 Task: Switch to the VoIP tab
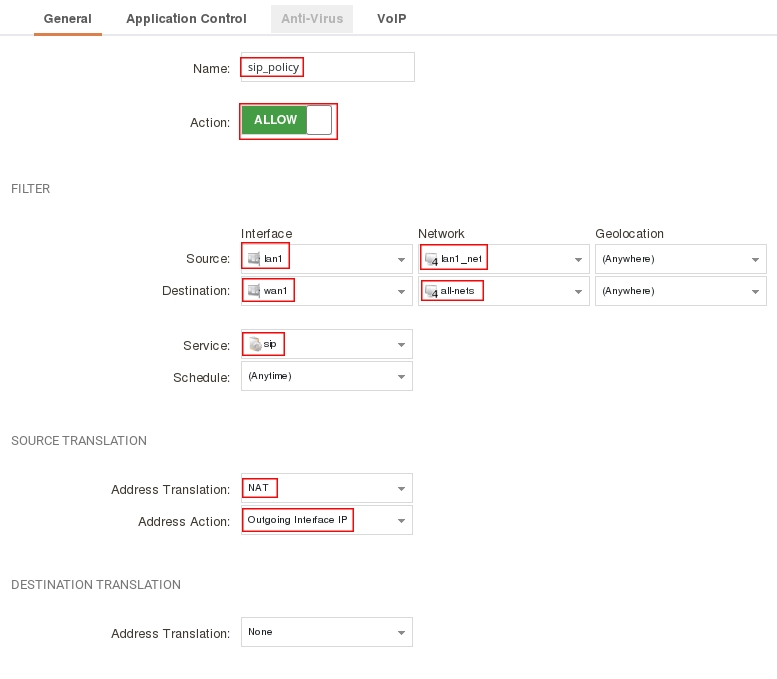pyautogui.click(x=391, y=19)
